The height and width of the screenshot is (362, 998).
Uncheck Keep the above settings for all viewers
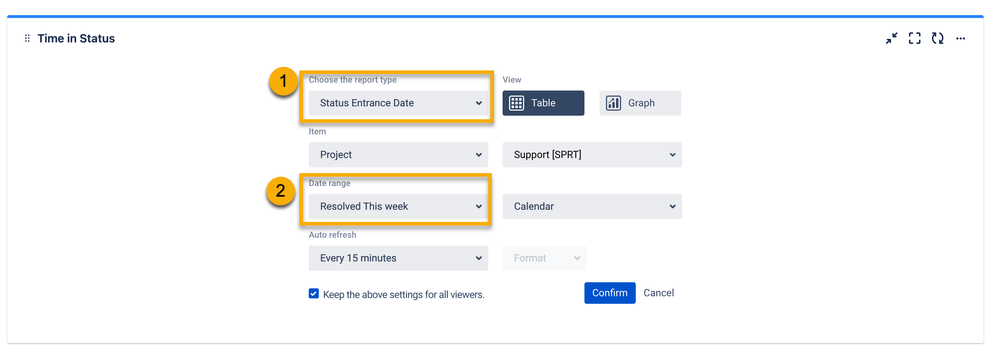click(x=314, y=294)
